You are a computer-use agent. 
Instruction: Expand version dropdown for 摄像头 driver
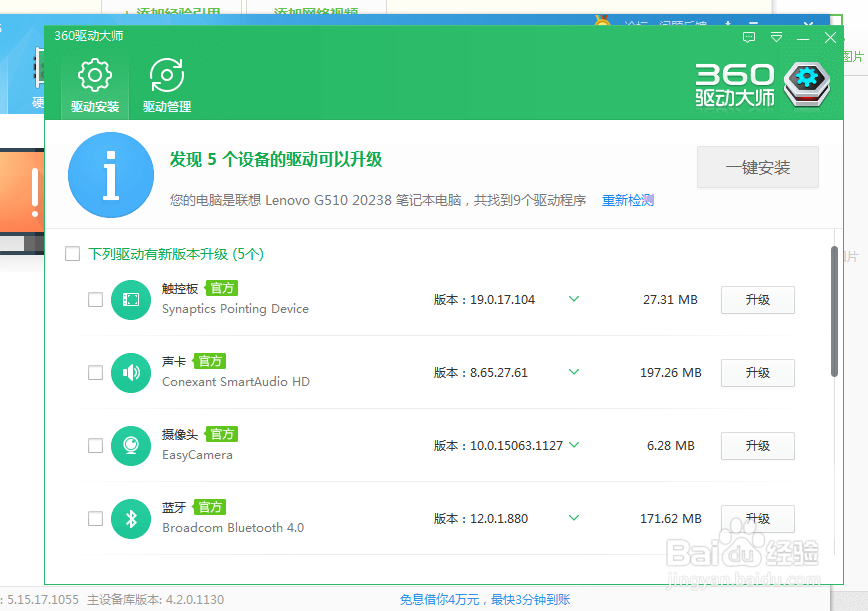[574, 445]
